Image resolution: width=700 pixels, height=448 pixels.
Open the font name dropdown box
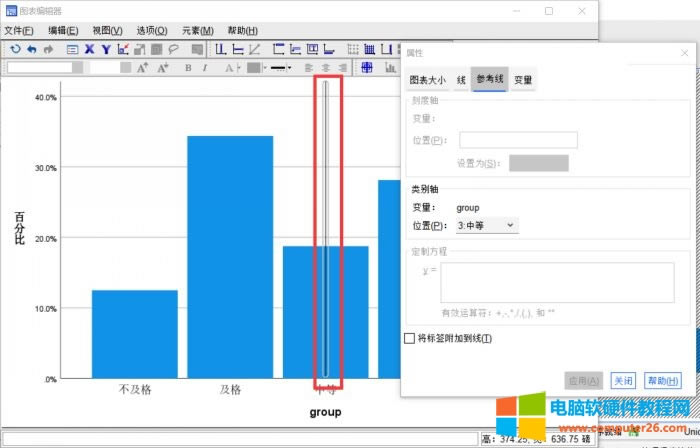(40, 68)
